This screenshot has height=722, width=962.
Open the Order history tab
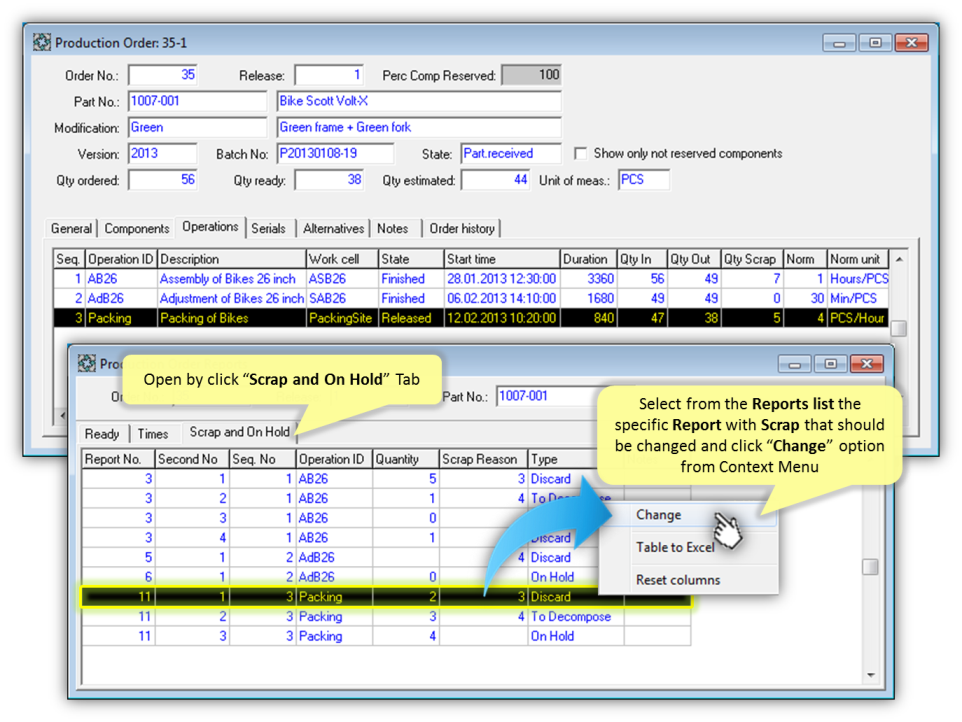[x=461, y=229]
